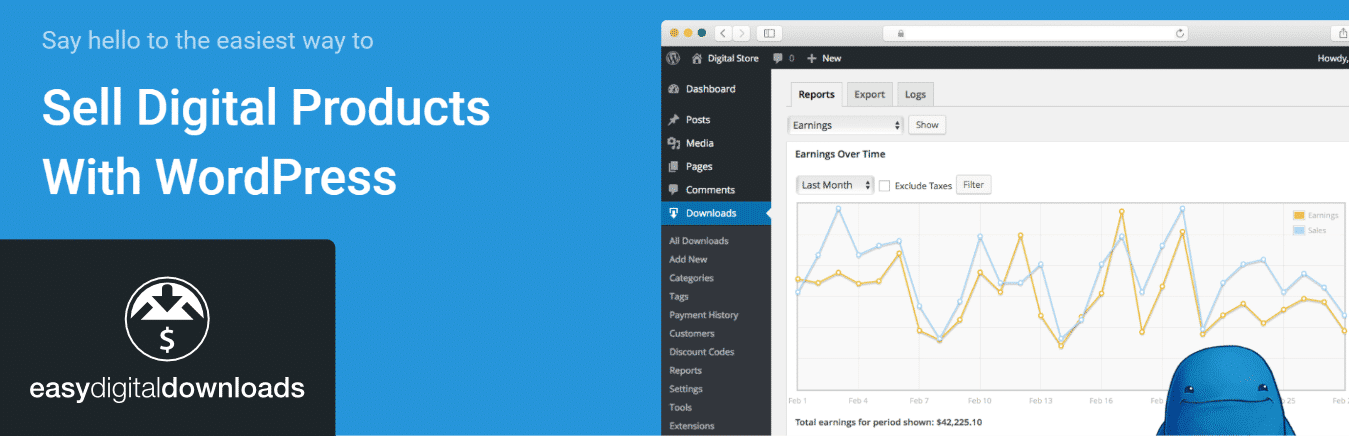1349x436 pixels.
Task: Open the Earnings report type dropdown
Action: [845, 125]
